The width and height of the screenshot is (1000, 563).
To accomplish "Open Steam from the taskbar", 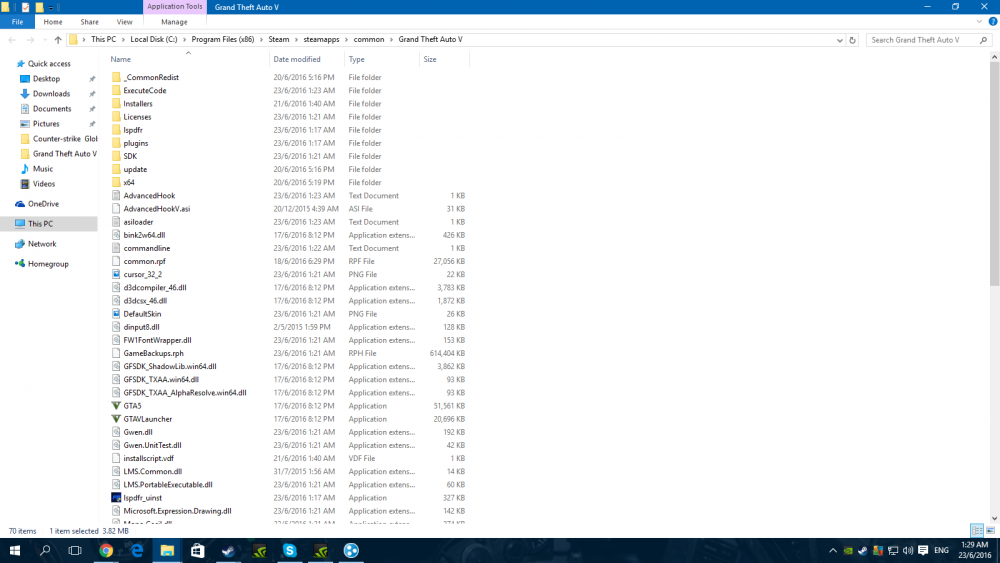I will [x=228, y=550].
